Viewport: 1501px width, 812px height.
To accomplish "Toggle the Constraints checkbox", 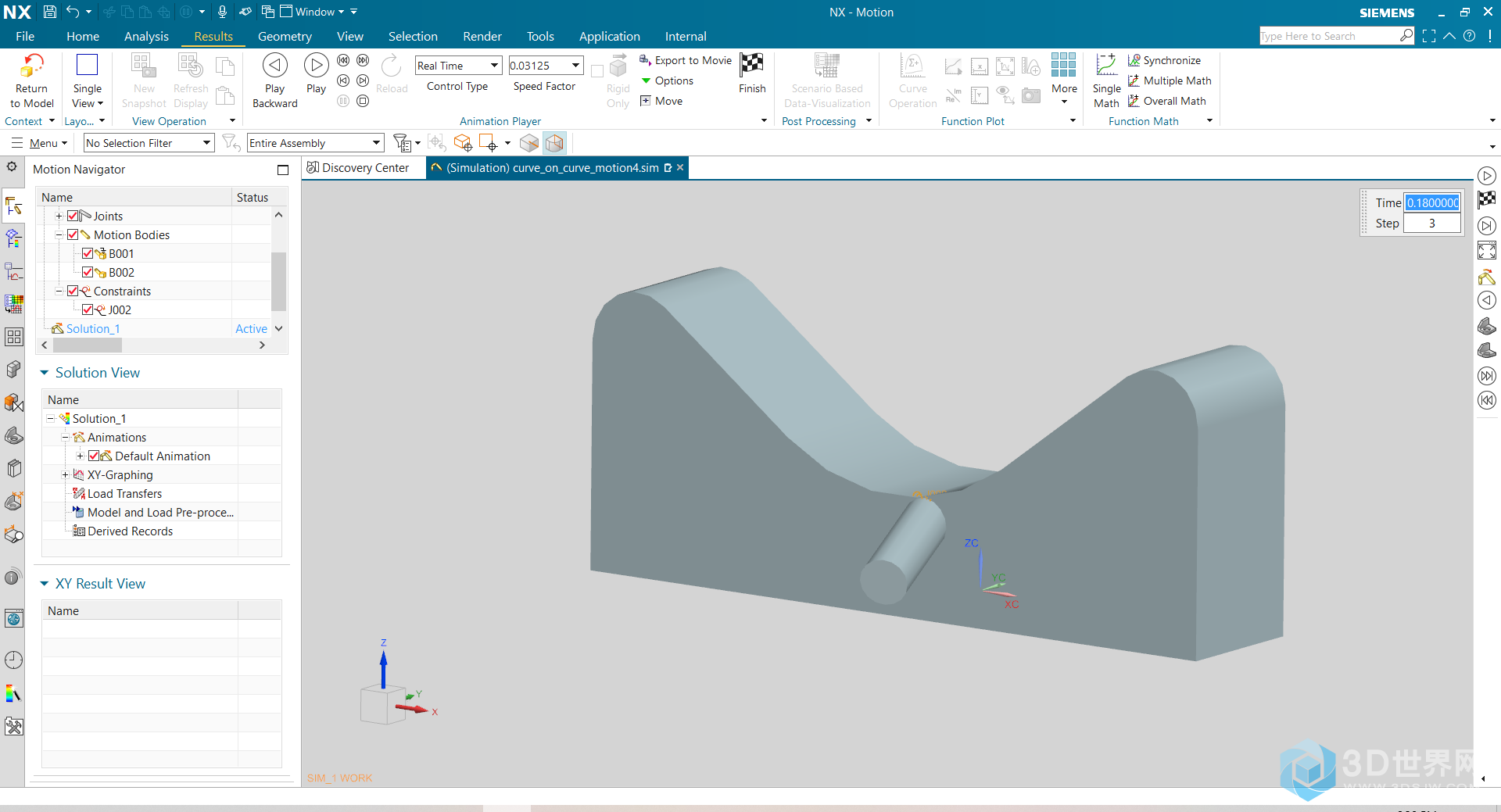I will point(73,291).
